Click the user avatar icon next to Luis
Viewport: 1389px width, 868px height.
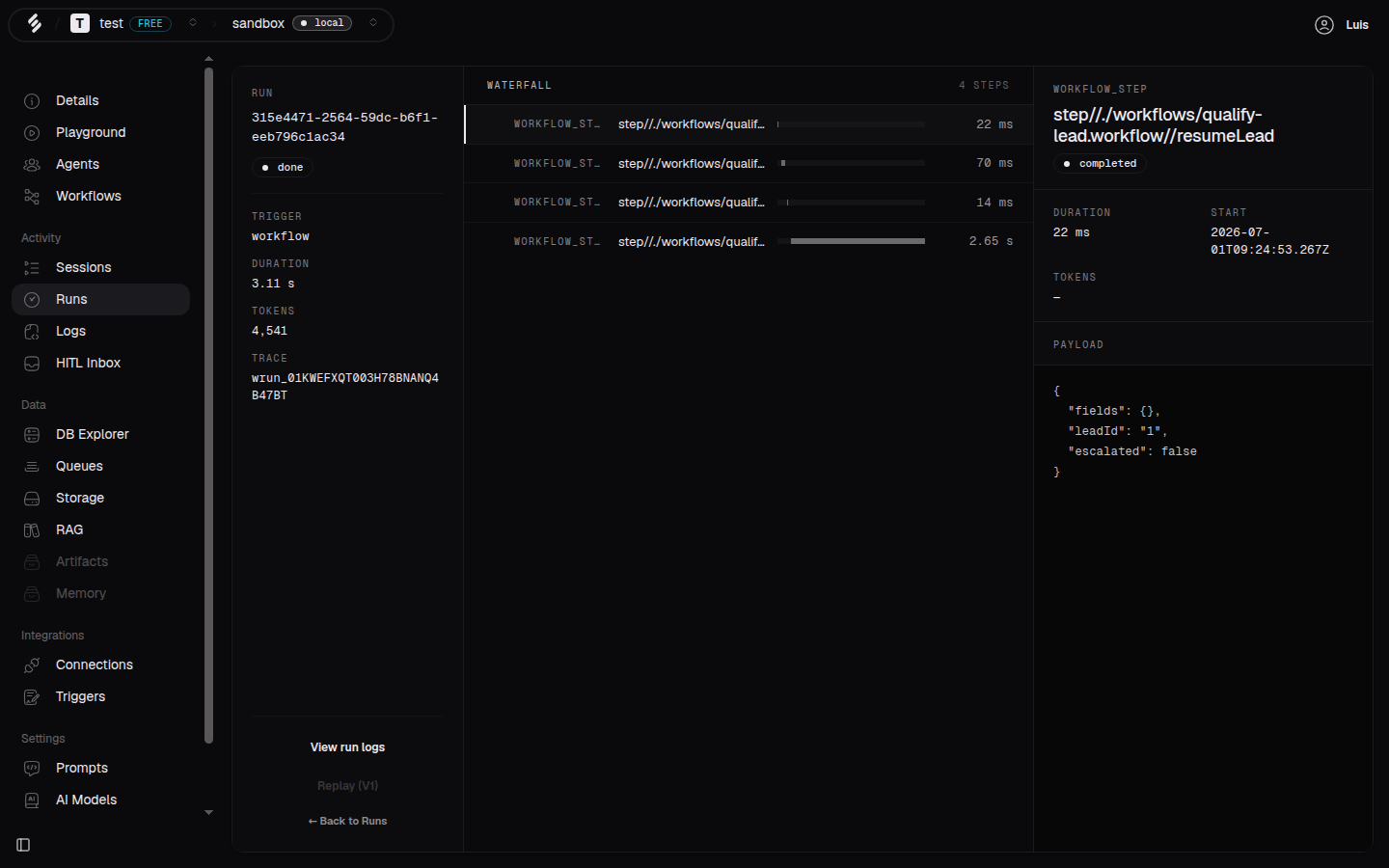(x=1324, y=25)
